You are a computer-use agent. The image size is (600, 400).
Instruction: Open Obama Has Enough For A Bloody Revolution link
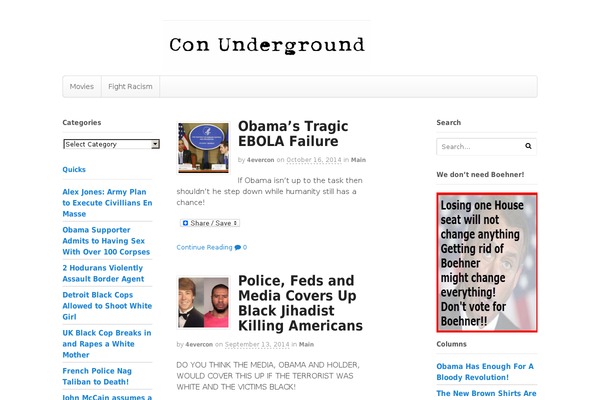[x=485, y=372]
